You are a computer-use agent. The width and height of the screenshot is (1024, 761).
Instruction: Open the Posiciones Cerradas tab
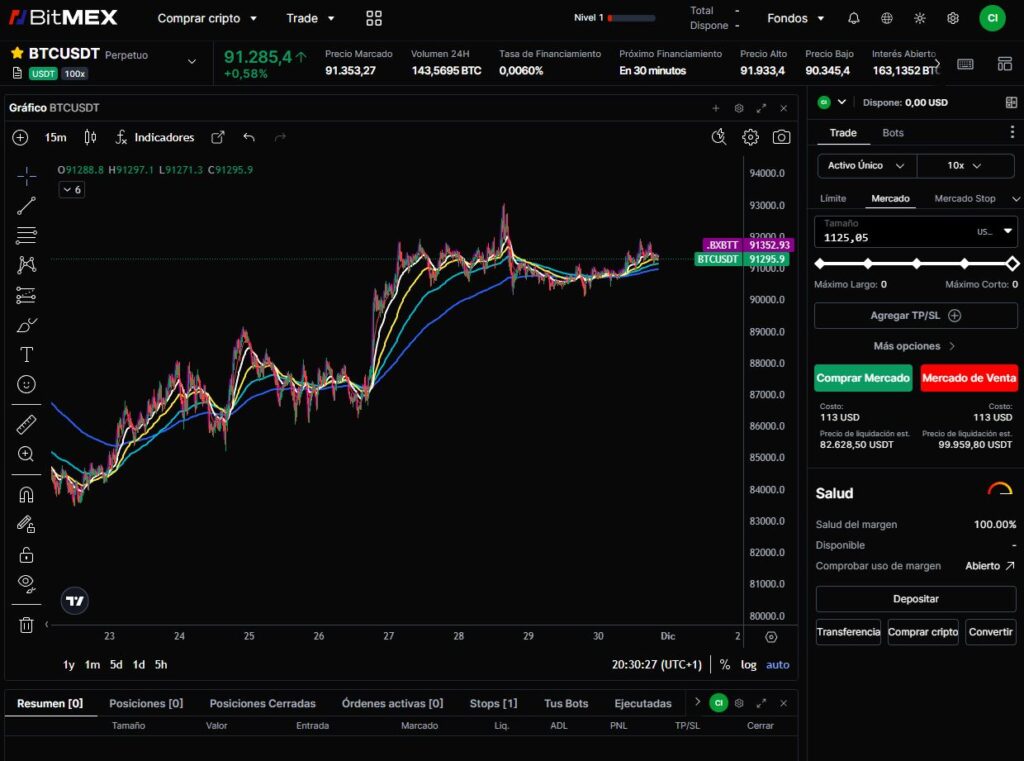262,703
